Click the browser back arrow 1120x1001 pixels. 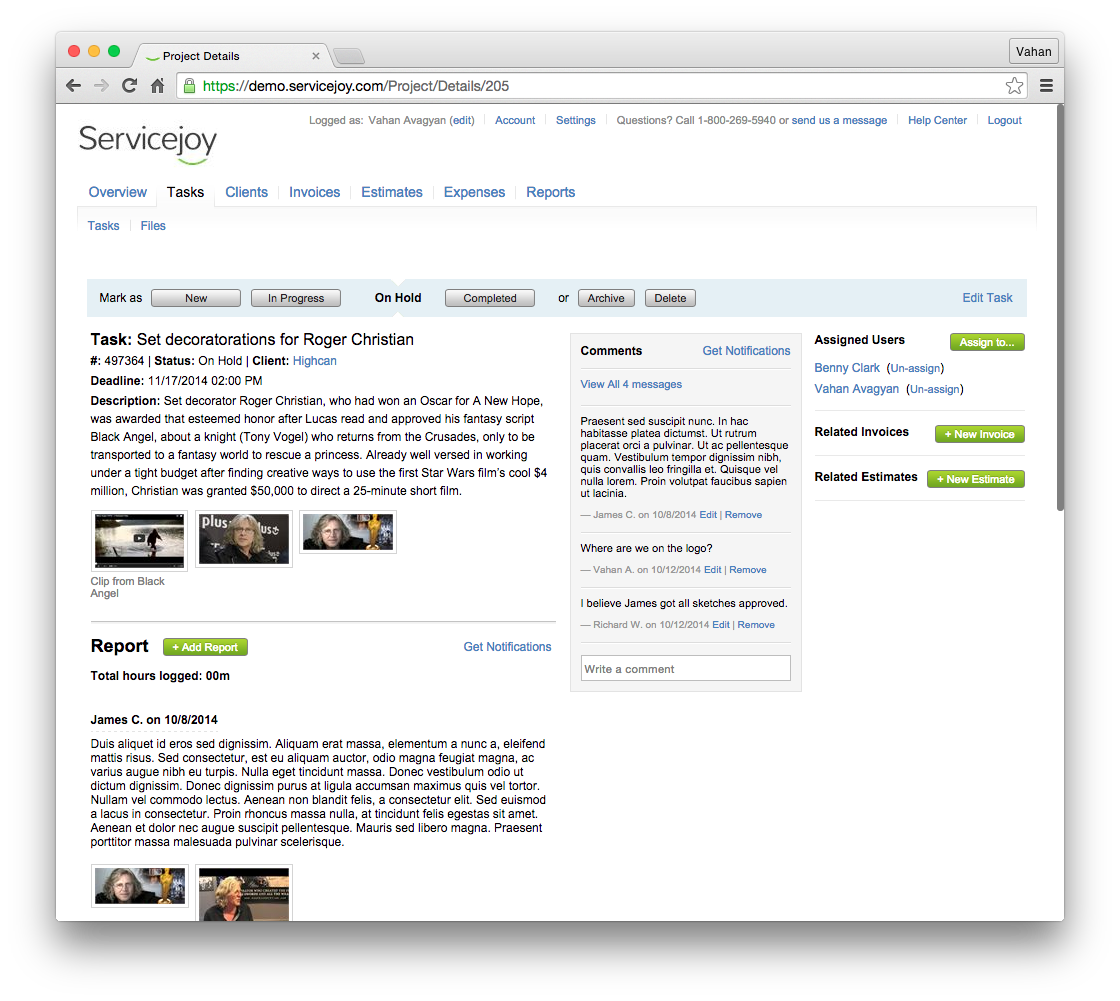coord(73,86)
